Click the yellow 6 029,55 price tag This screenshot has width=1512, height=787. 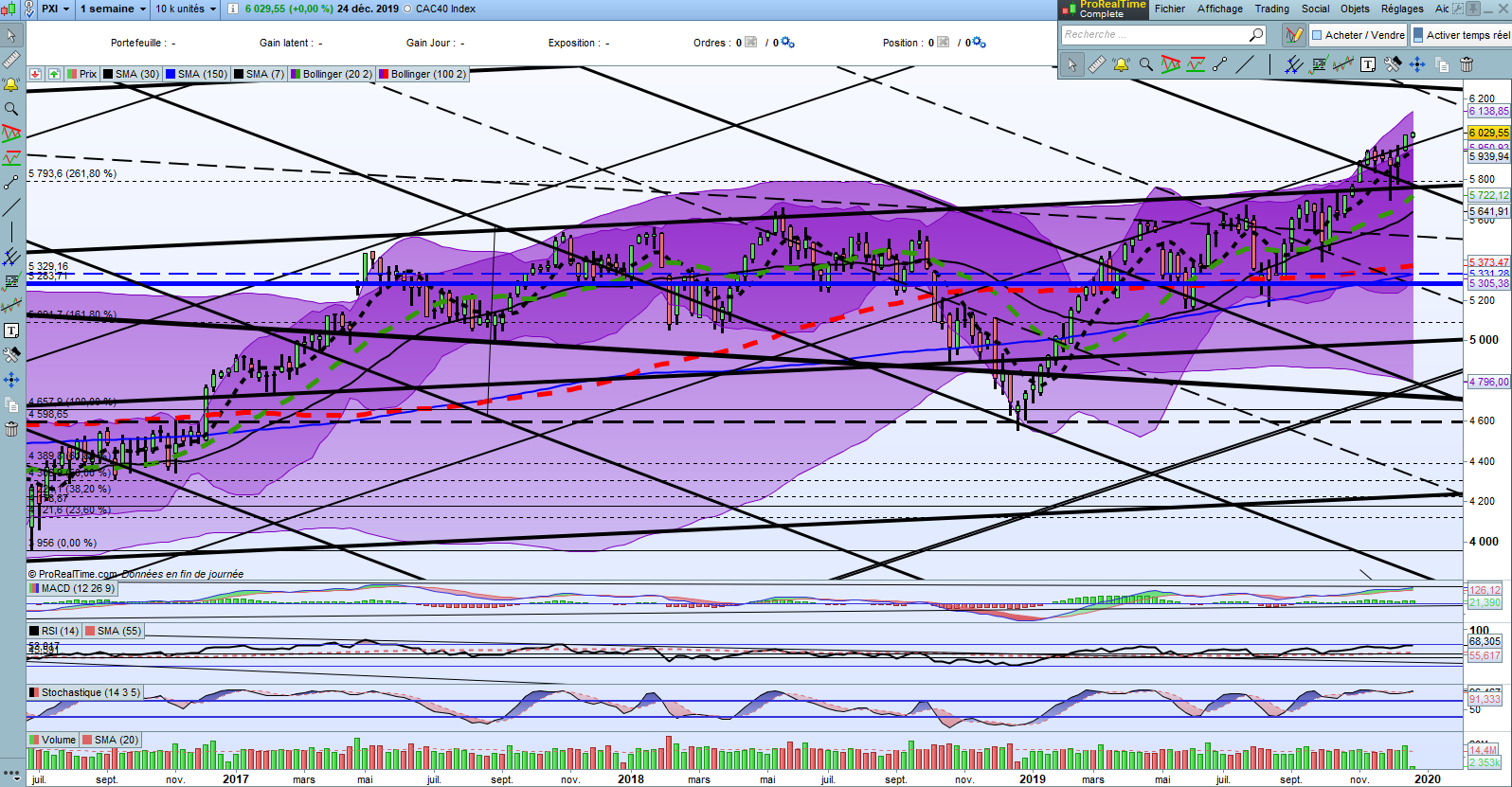coord(1488,134)
